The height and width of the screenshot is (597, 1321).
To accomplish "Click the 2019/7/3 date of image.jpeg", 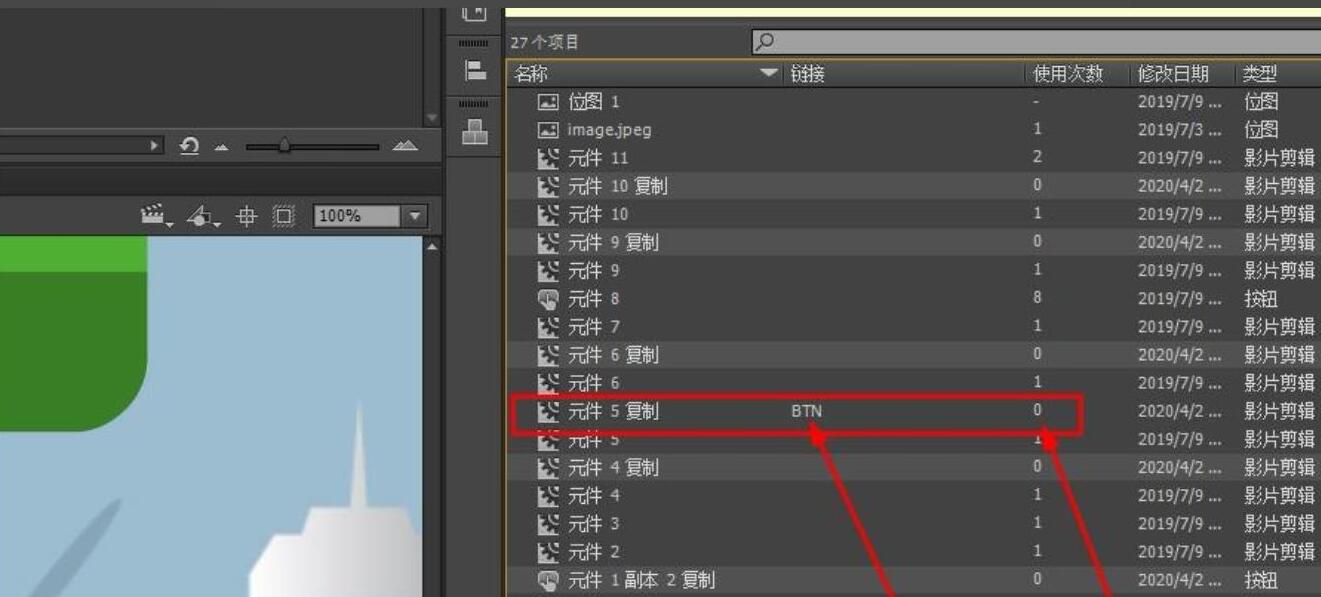I will pyautogui.click(x=1180, y=130).
